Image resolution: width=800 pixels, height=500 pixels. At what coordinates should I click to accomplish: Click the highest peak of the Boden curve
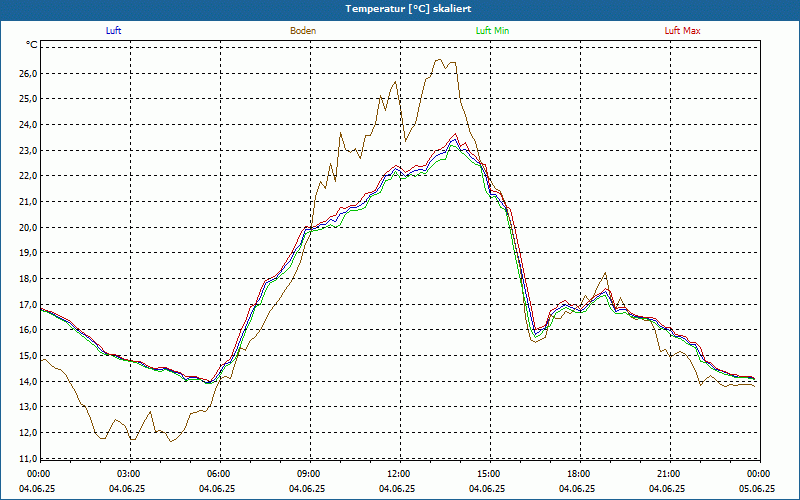(x=437, y=60)
